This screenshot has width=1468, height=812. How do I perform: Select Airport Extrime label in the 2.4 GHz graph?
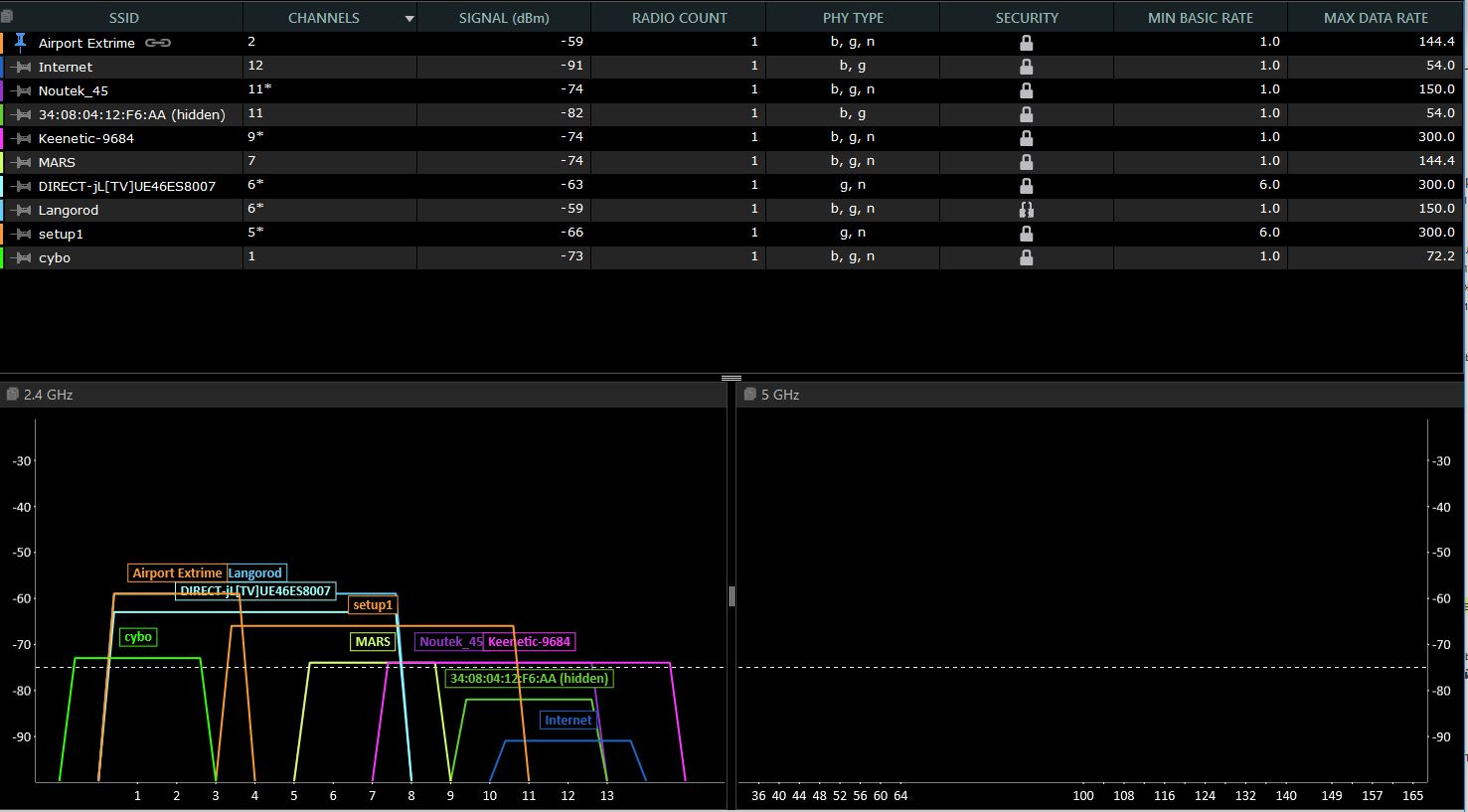[178, 572]
